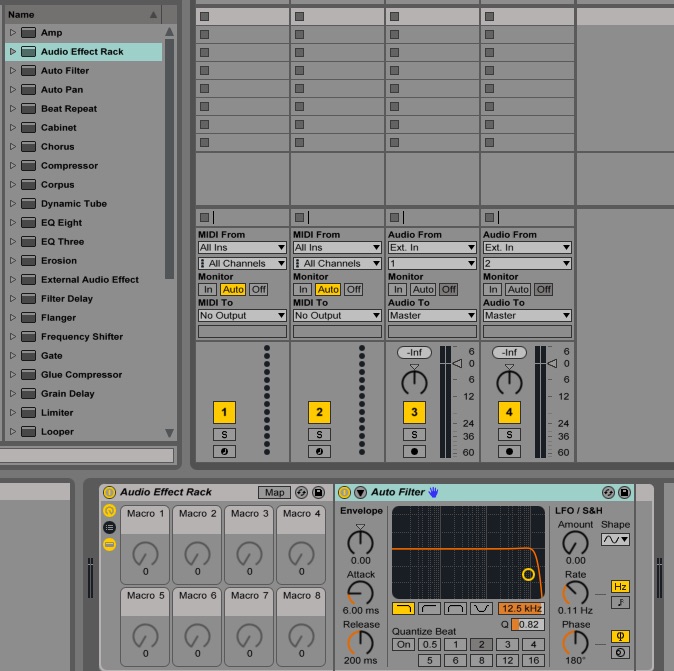Solo track 1
Screen dimensions: 674x671
[x=224, y=435]
